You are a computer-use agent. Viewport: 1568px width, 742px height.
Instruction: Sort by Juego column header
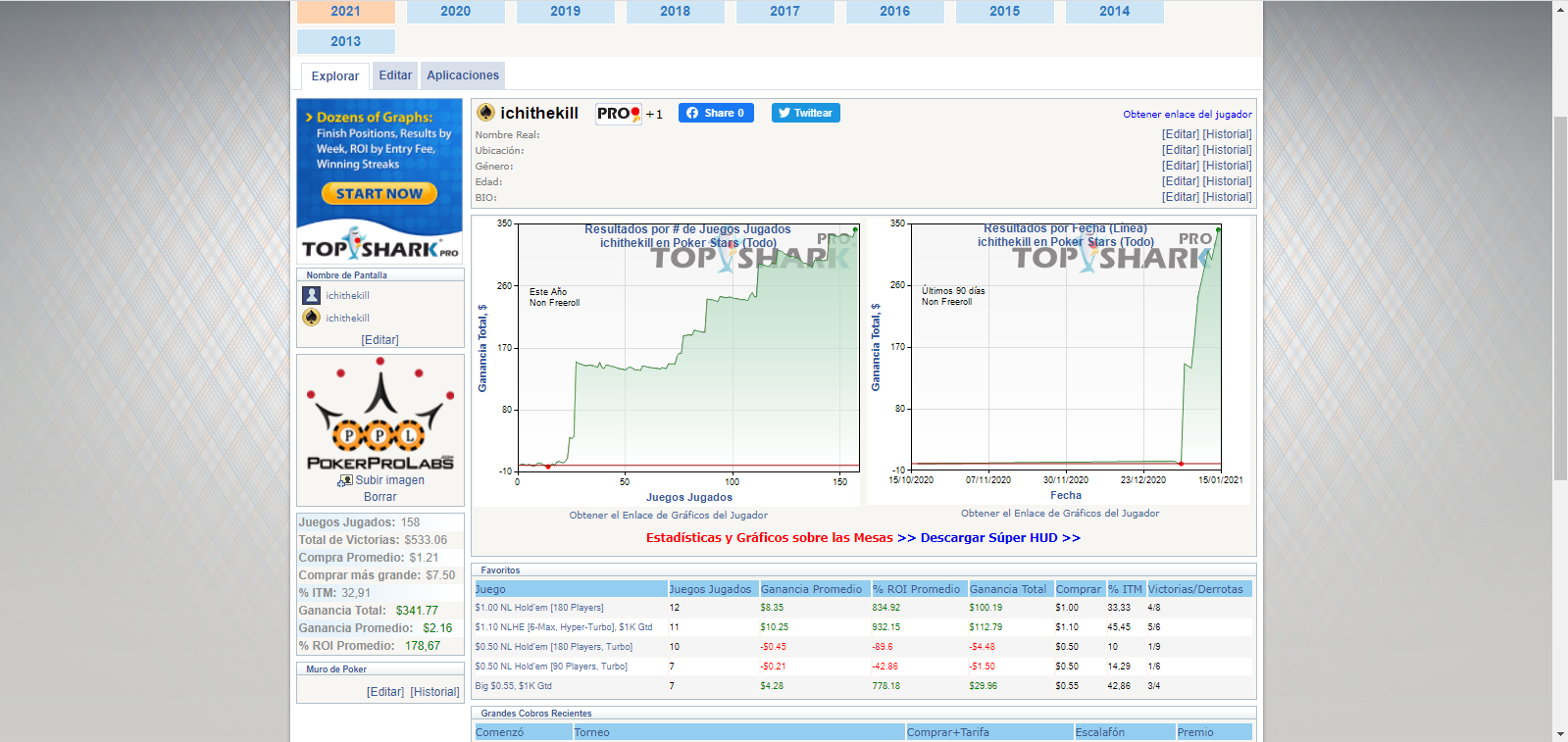571,589
